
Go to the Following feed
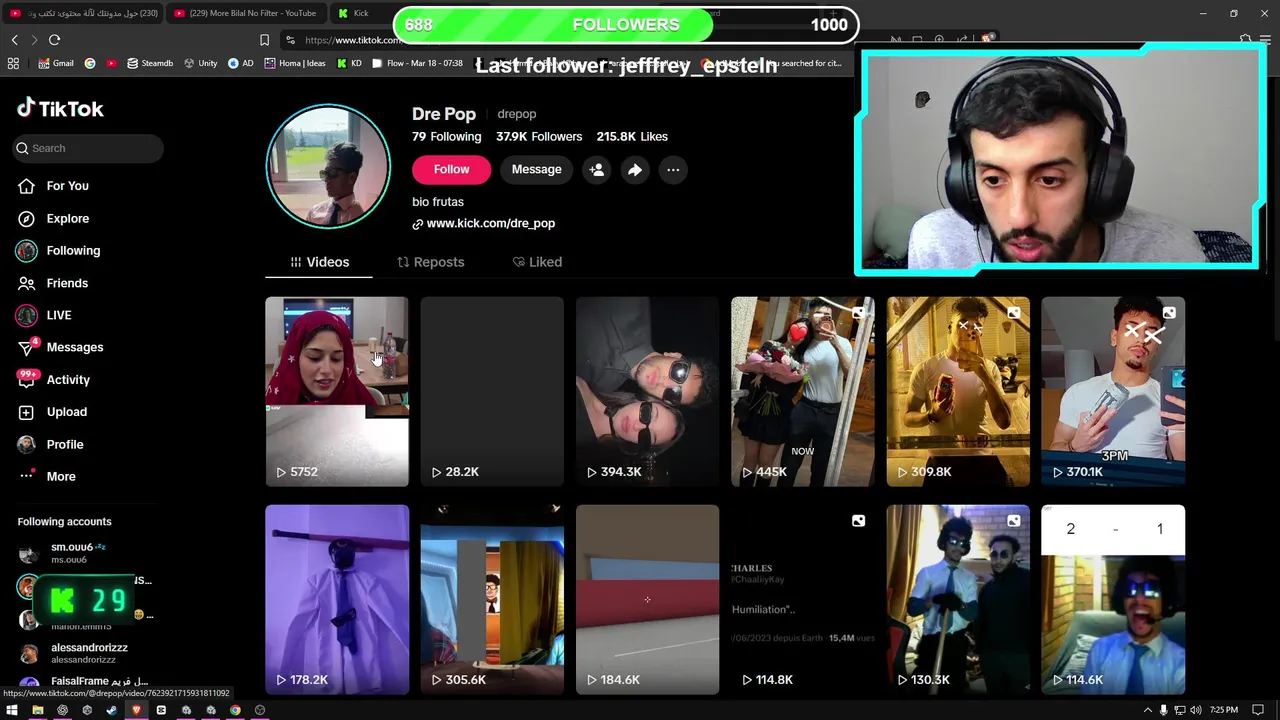(x=58, y=251)
